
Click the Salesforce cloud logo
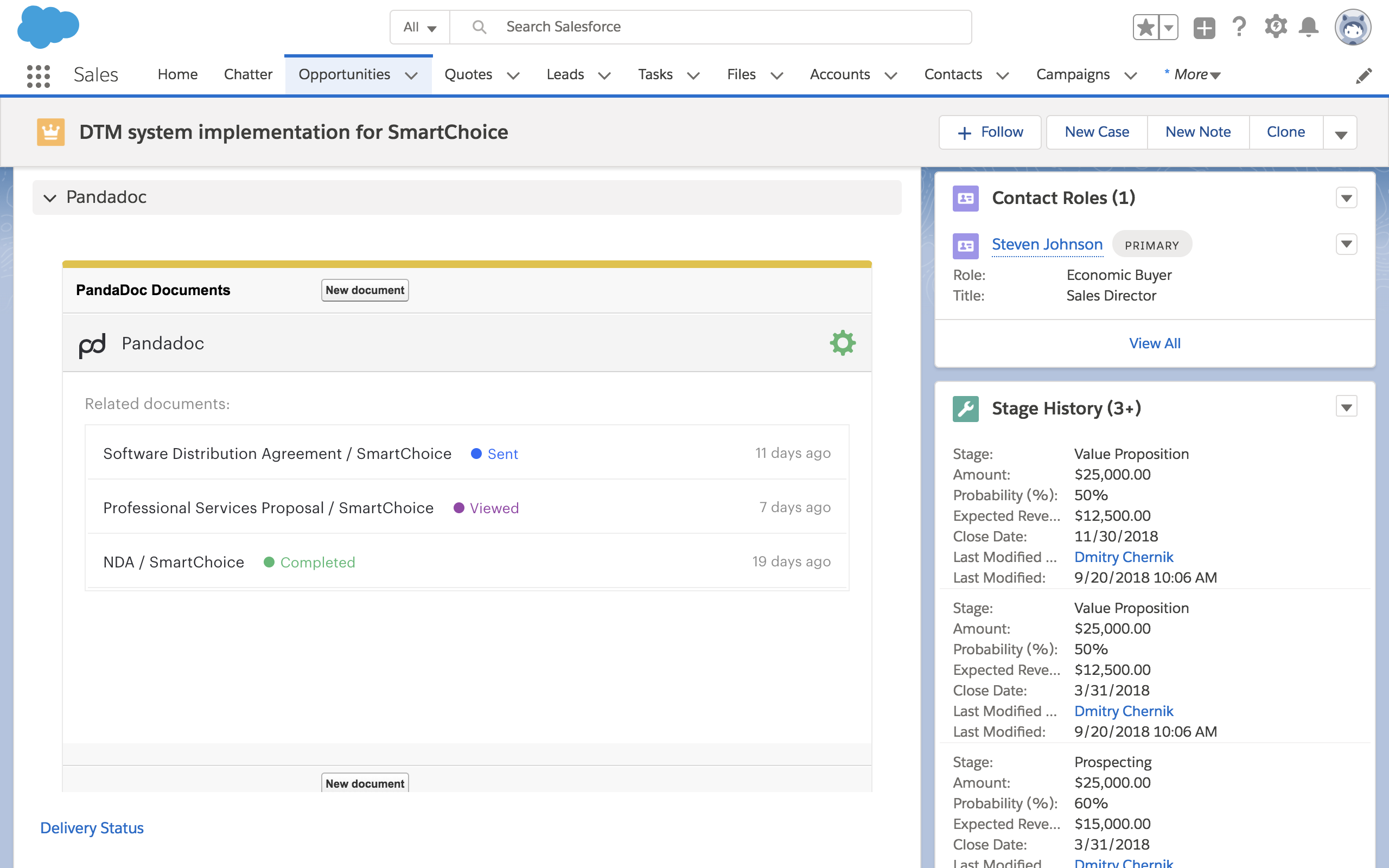(x=48, y=27)
